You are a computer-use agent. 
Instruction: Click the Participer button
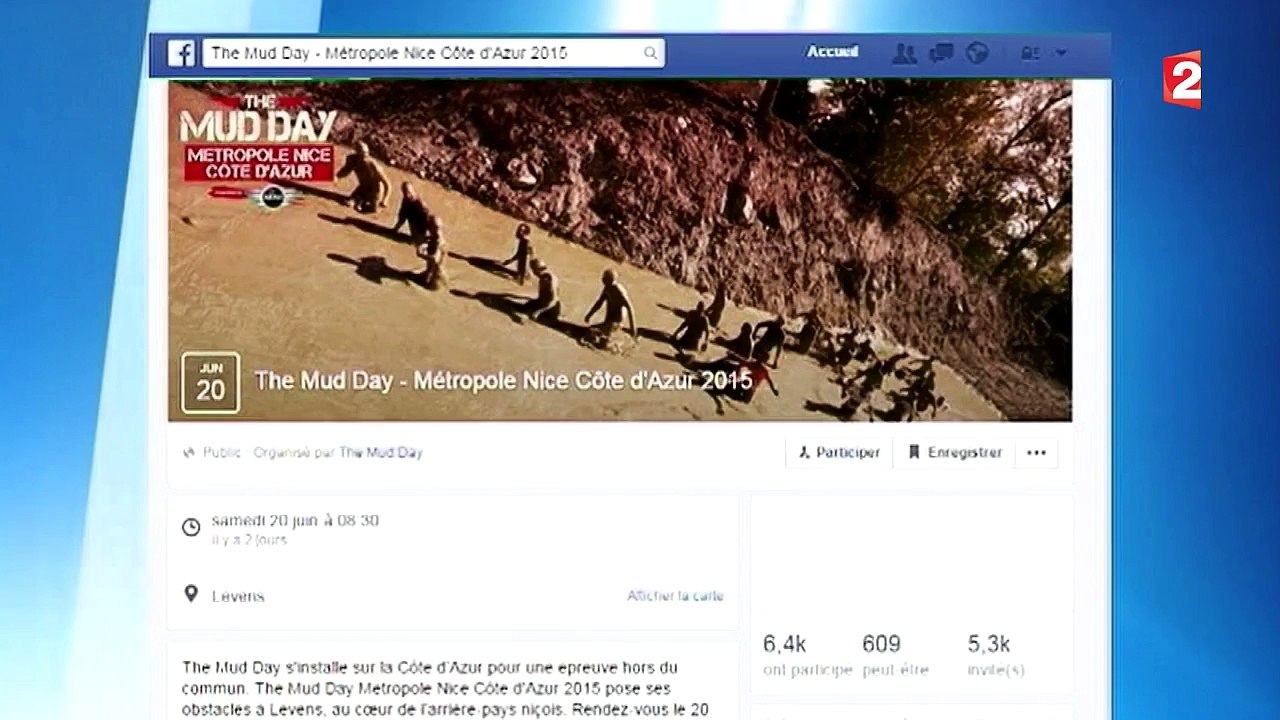click(839, 453)
